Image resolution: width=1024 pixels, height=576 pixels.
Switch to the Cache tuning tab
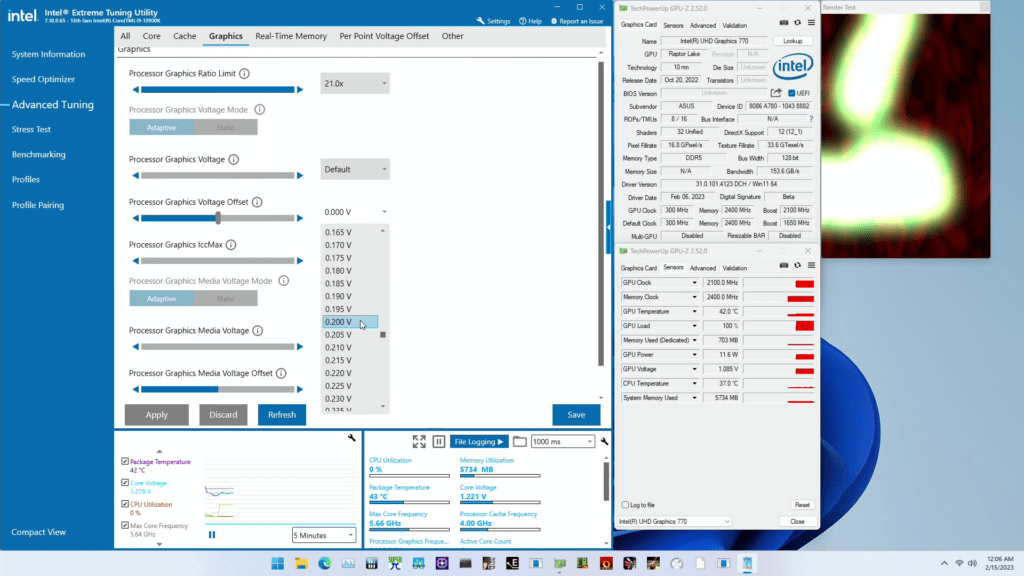pyautogui.click(x=185, y=37)
